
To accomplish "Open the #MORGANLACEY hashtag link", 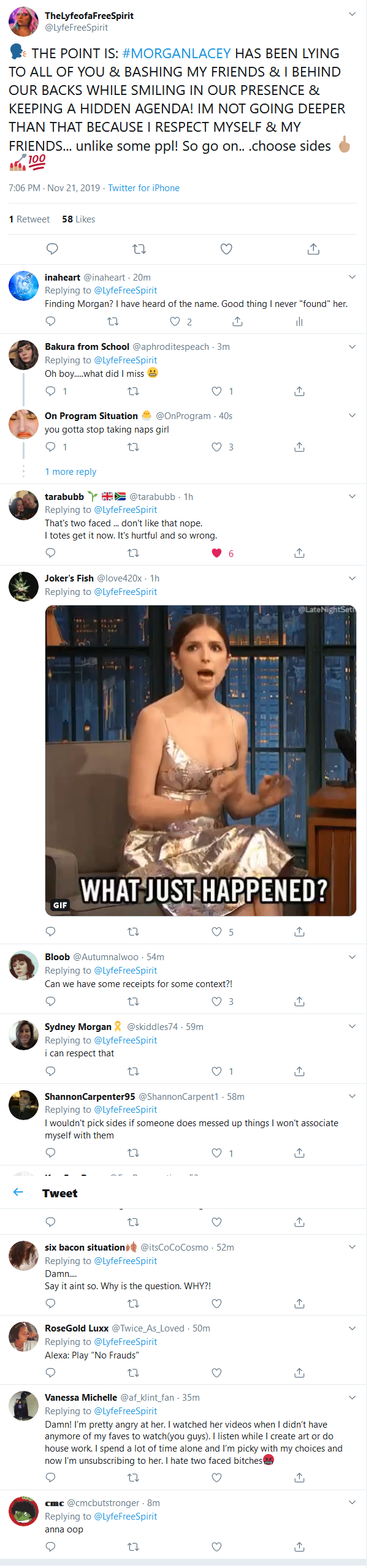I will pos(177,53).
